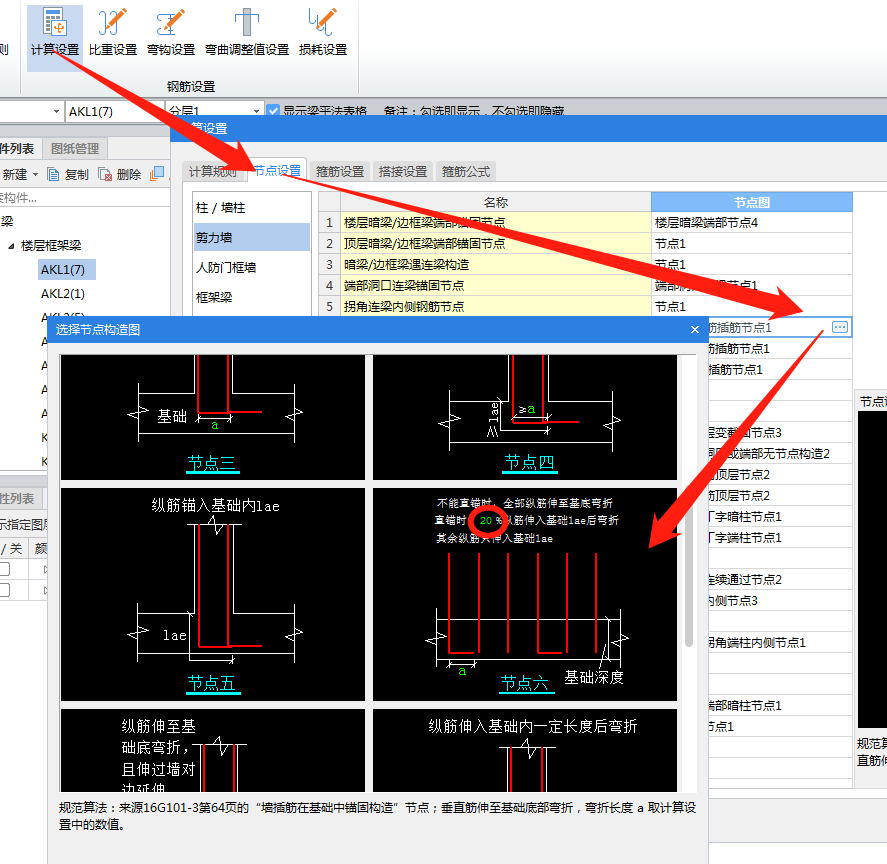
Task: Click the layer copy icon after 删除
Action: tap(157, 174)
